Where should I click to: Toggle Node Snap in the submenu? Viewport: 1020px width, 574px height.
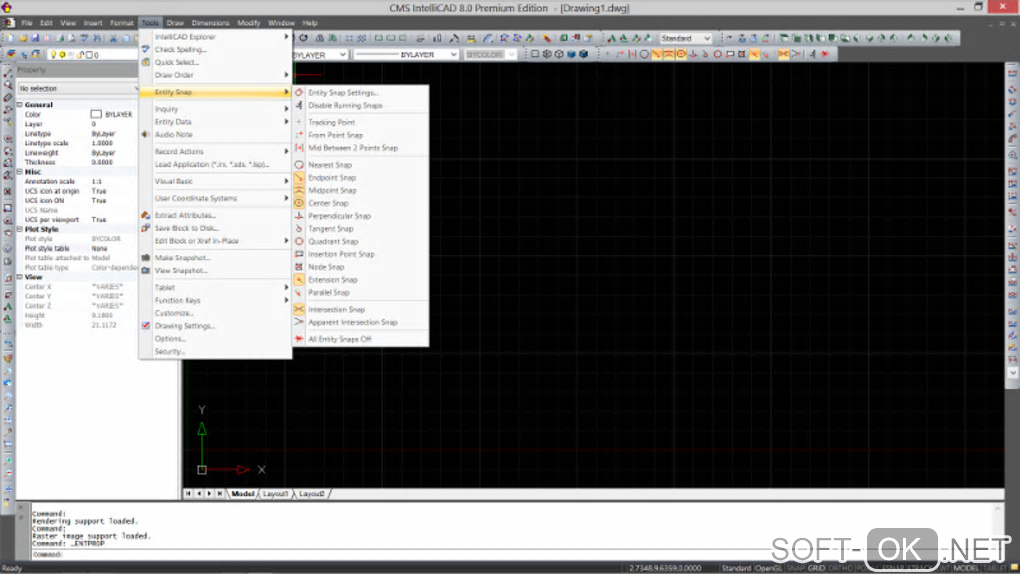(x=361, y=267)
